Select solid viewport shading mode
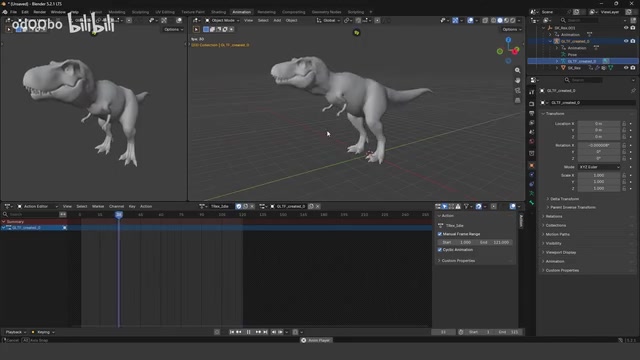The height and width of the screenshot is (360, 640). point(500,20)
